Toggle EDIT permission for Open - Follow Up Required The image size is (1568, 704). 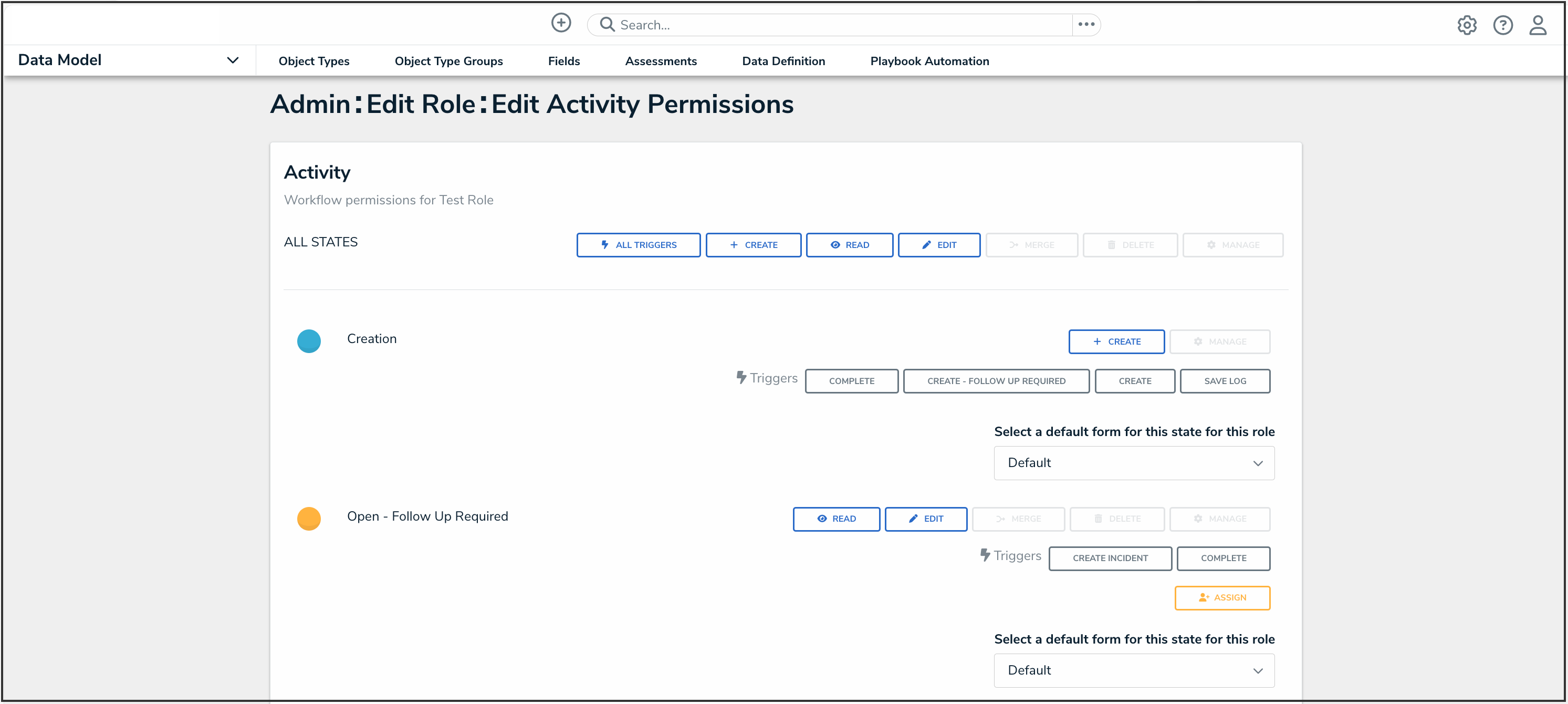925,519
